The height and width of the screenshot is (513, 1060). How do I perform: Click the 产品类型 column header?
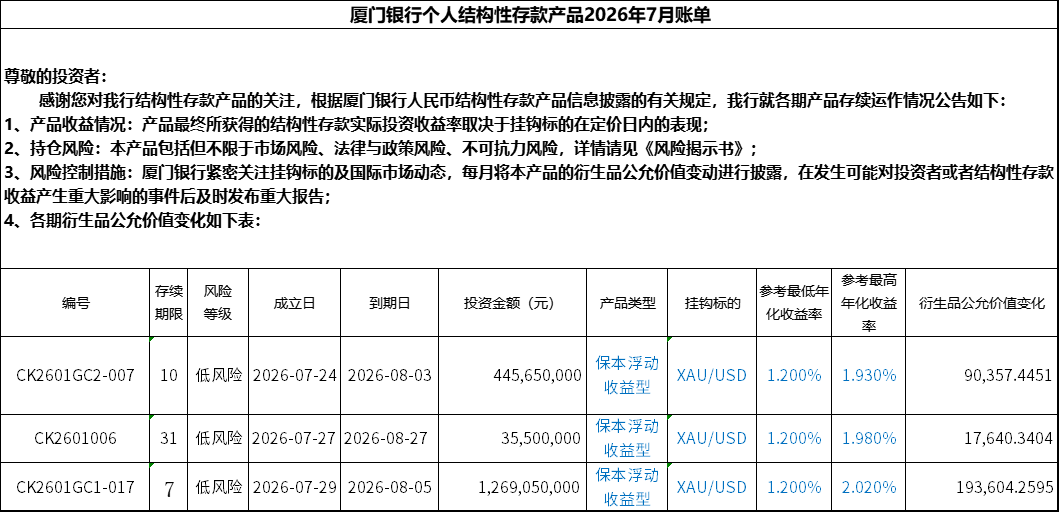pos(627,303)
